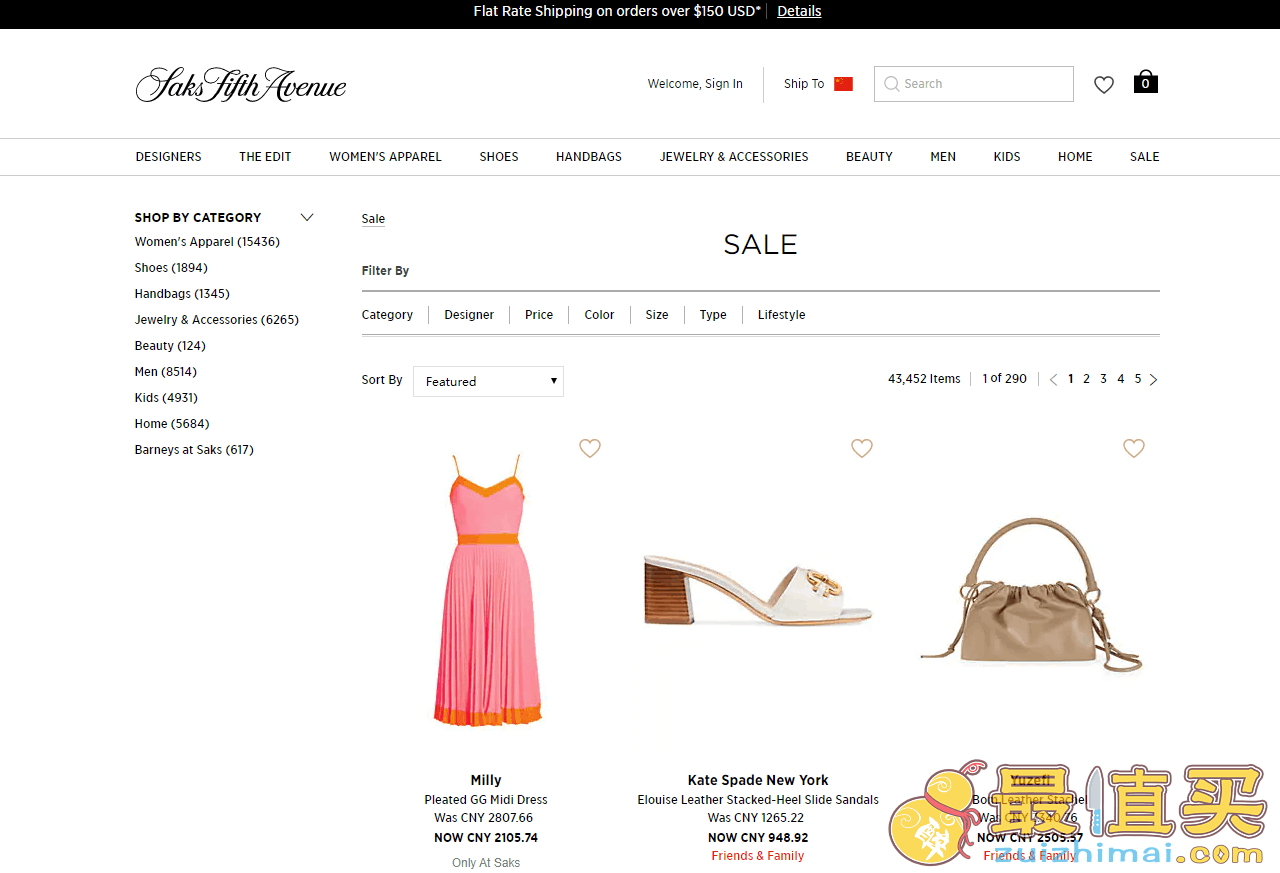Click the shipping Details link
1280x873 pixels.
[x=799, y=11]
